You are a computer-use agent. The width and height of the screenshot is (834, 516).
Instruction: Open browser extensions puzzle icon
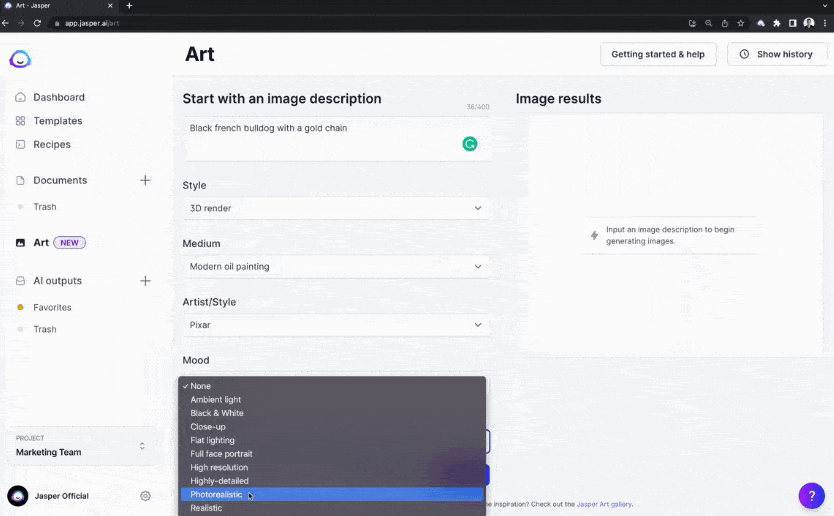[777, 23]
